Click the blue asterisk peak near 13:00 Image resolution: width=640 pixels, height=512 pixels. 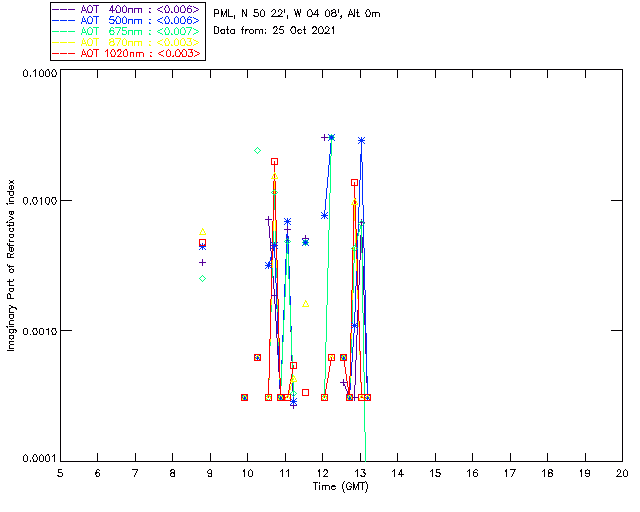[x=361, y=140]
